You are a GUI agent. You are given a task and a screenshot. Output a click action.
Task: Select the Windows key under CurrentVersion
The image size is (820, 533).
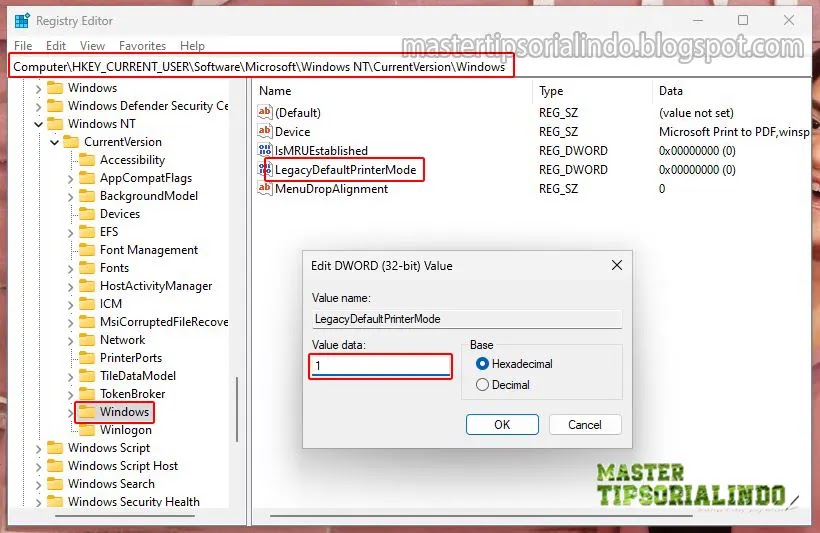click(124, 412)
